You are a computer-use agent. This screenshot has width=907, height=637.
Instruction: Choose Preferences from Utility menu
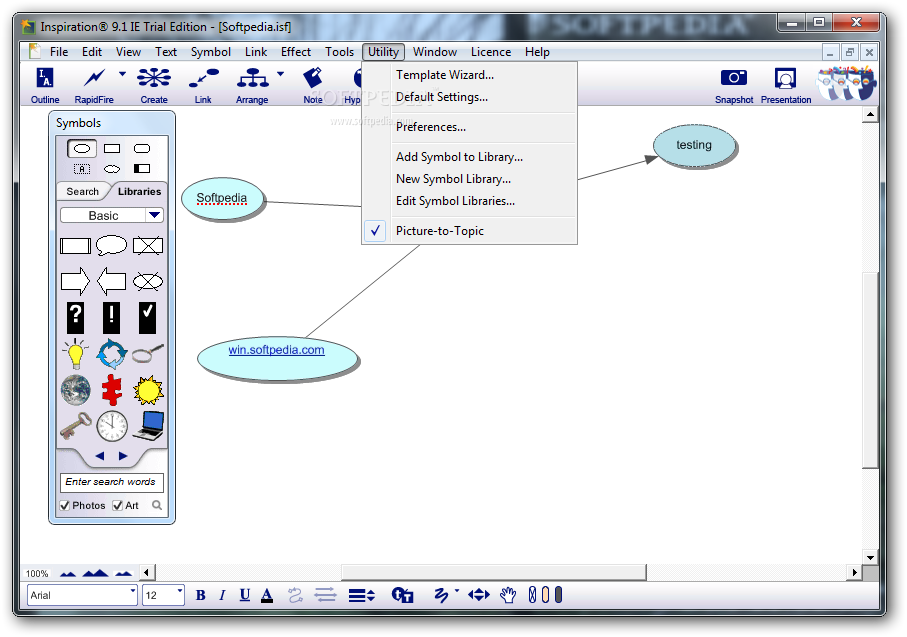(469, 127)
